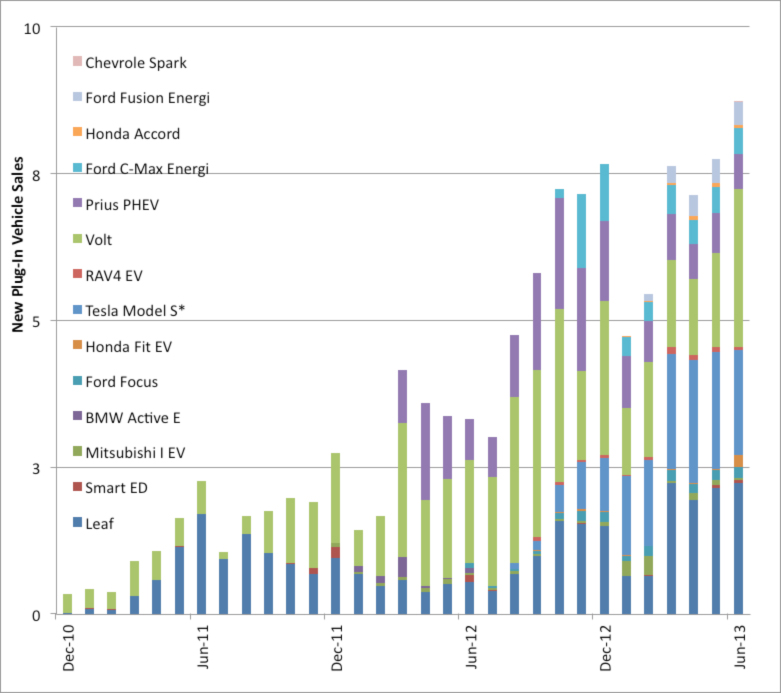Click the Dec-12 x-axis date label
This screenshot has height=693, width=781.
605,657
